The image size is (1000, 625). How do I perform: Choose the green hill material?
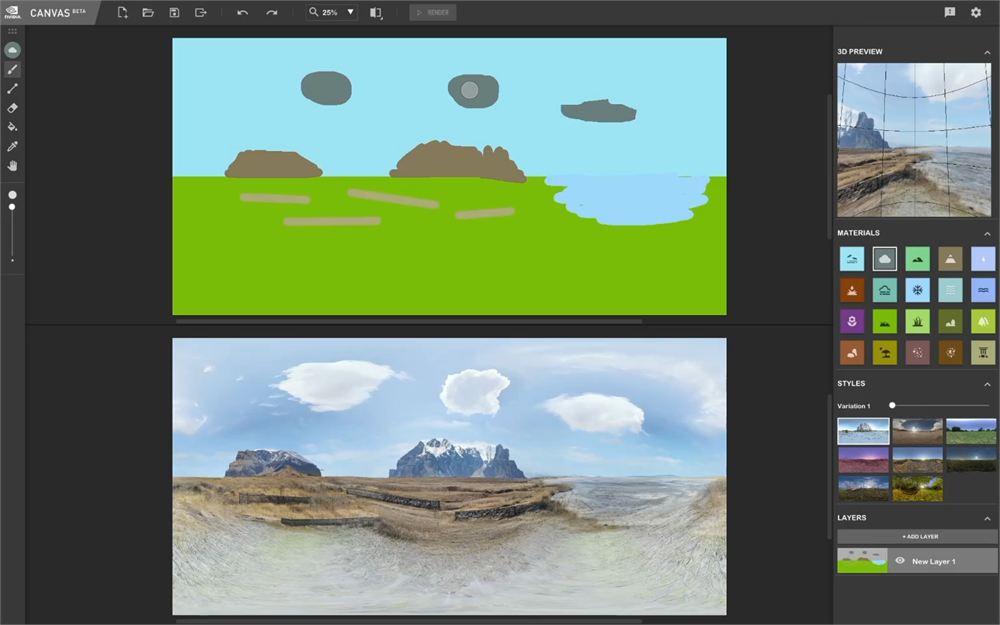pyautogui.click(x=917, y=259)
